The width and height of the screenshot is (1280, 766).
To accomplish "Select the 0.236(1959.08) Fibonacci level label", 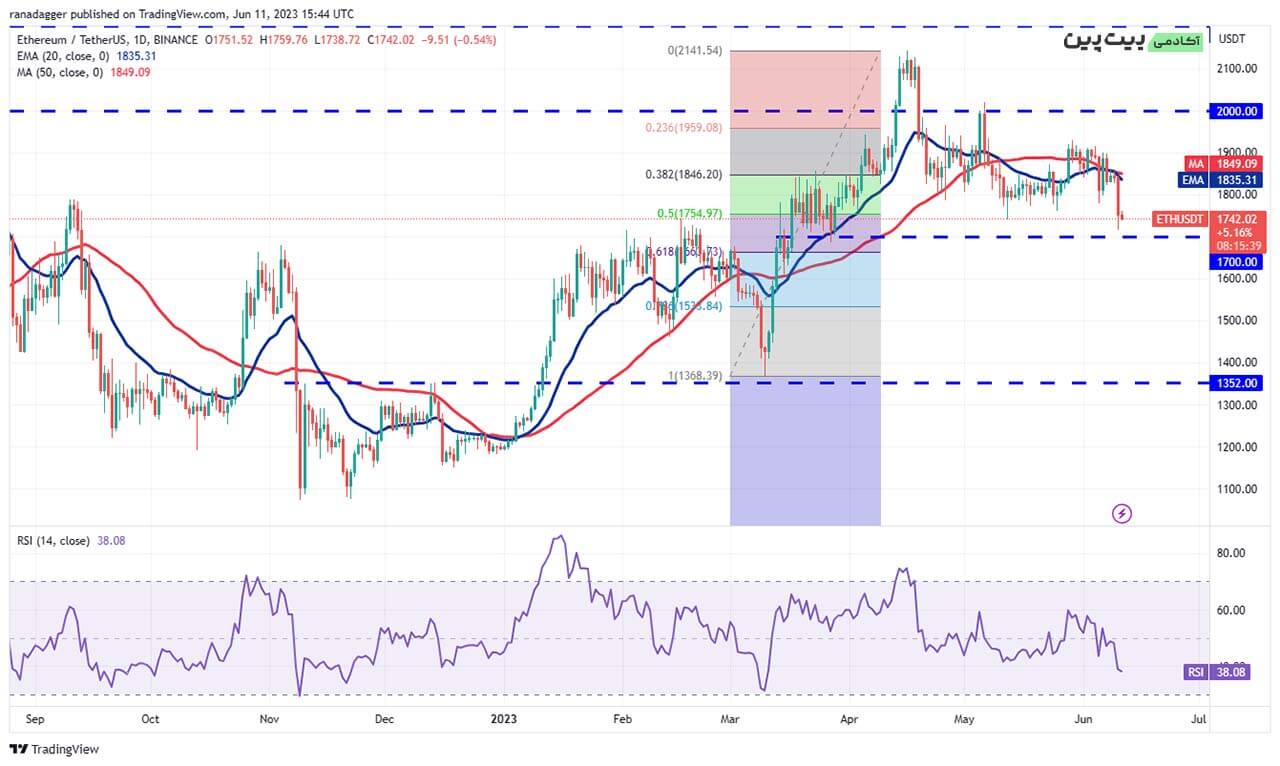I will pyautogui.click(x=685, y=128).
